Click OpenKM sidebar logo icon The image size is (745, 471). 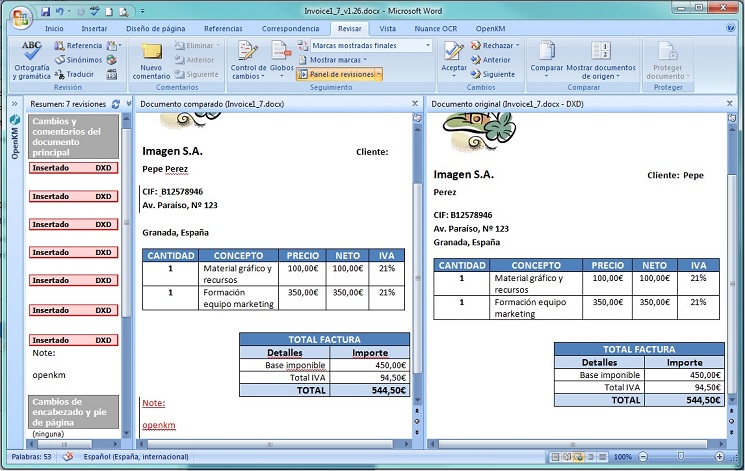pyautogui.click(x=15, y=120)
